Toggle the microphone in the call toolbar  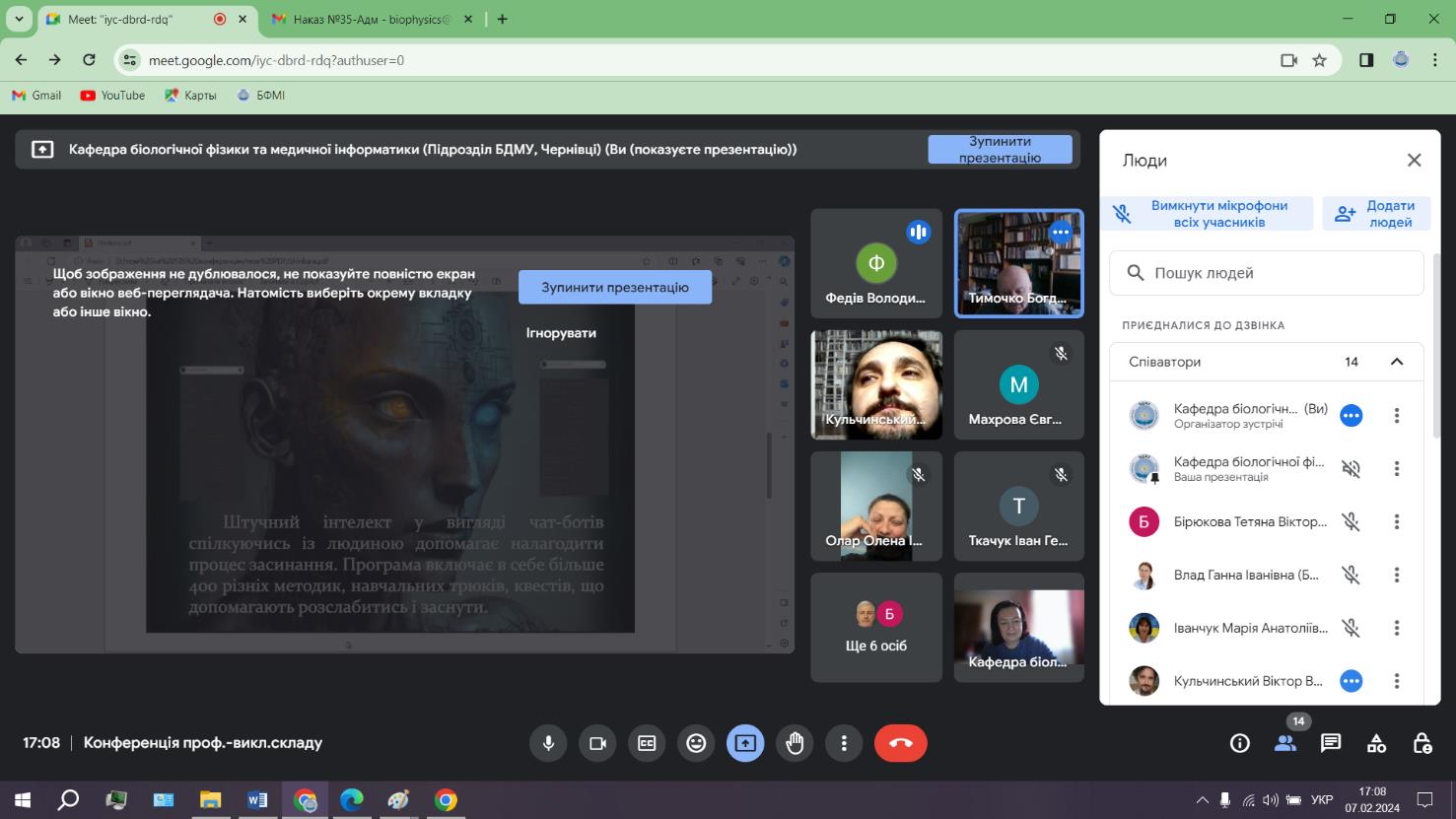(x=548, y=743)
